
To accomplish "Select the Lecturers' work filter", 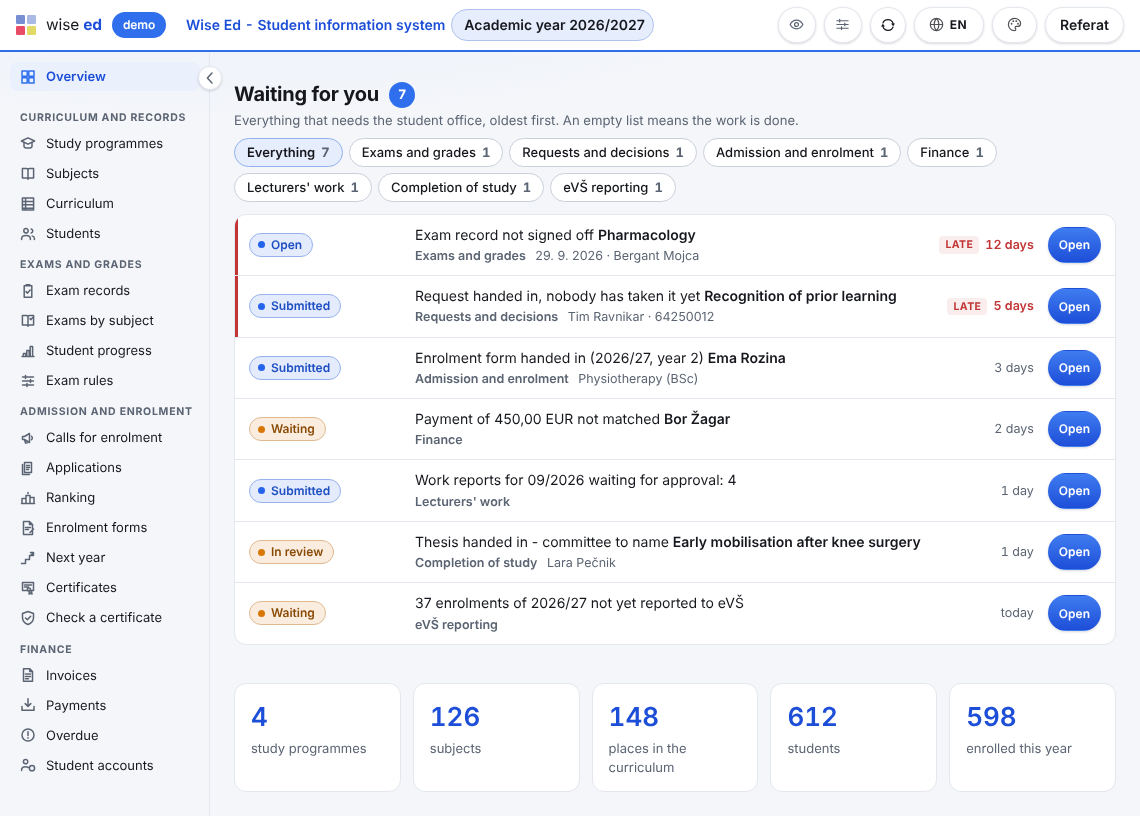I will coord(302,188).
